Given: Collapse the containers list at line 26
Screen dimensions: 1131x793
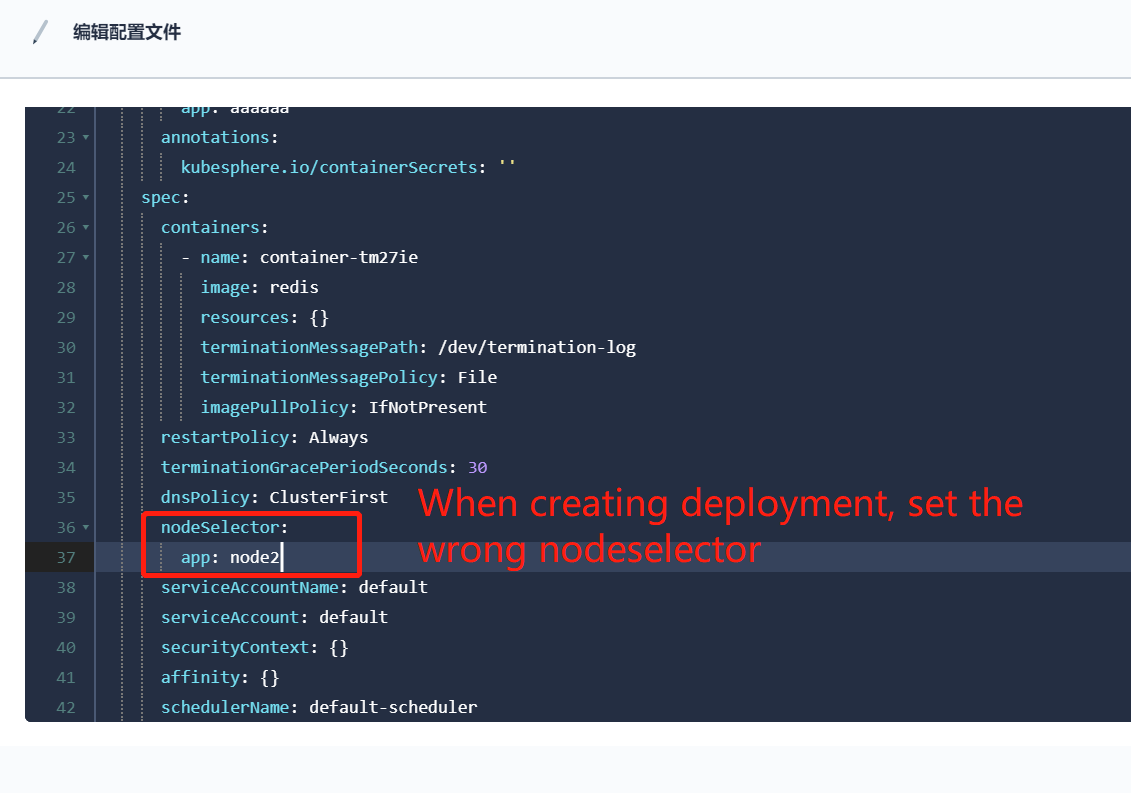Looking at the screenshot, I should coord(87,227).
